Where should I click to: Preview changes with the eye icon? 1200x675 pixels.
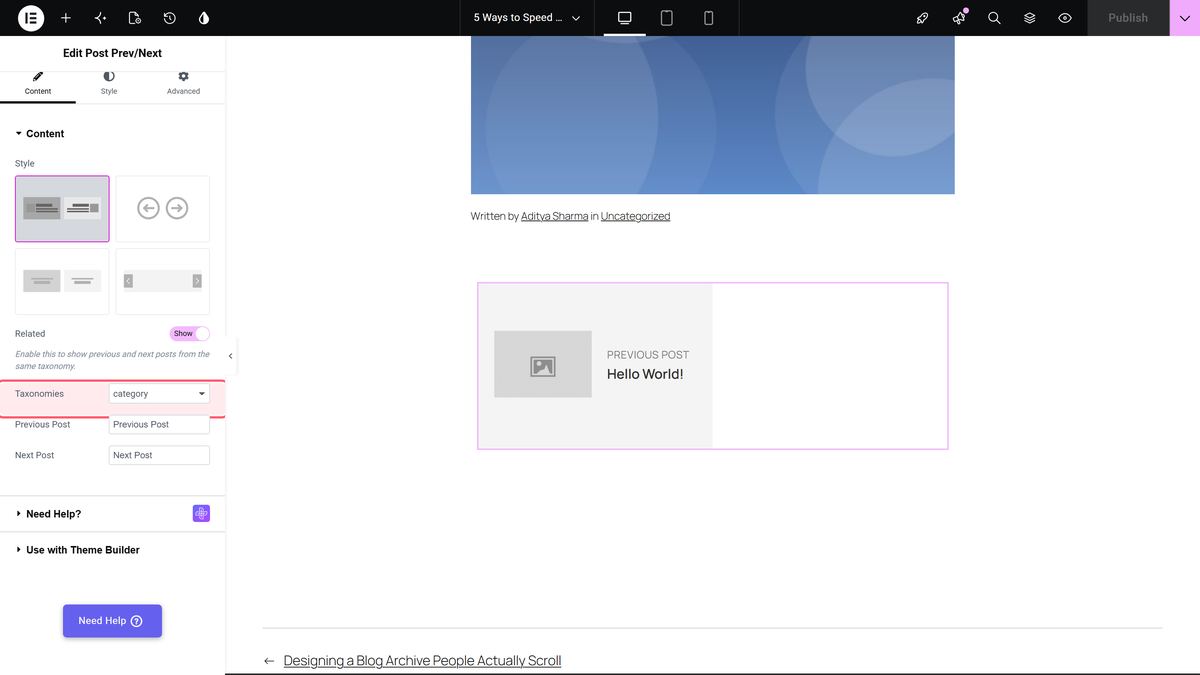coord(1065,18)
